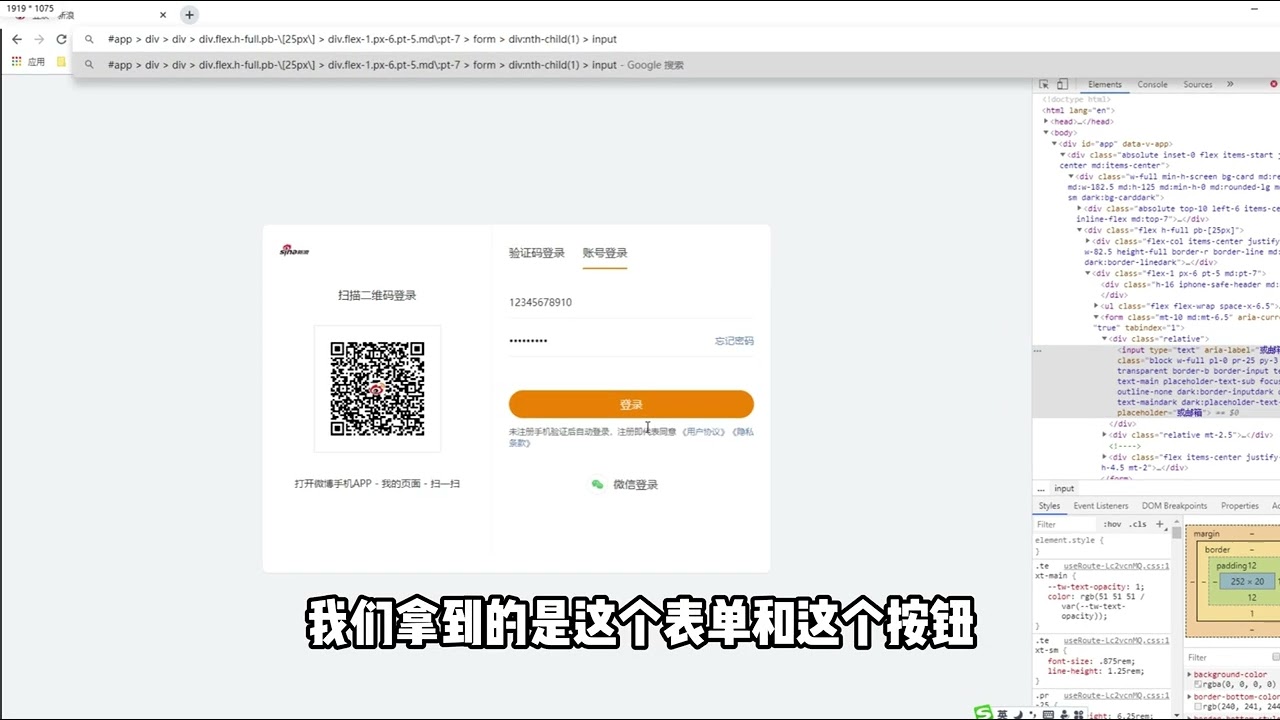Click the account input showing 12345678910

coord(631,302)
